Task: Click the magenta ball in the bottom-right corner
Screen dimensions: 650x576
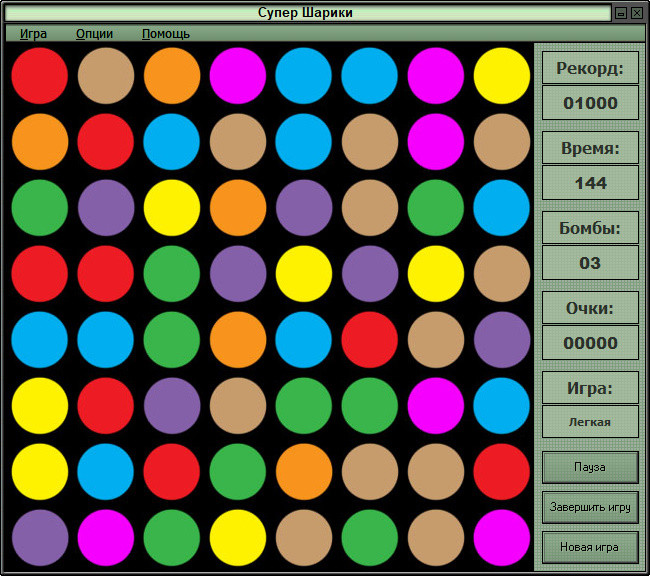Action: point(502,537)
